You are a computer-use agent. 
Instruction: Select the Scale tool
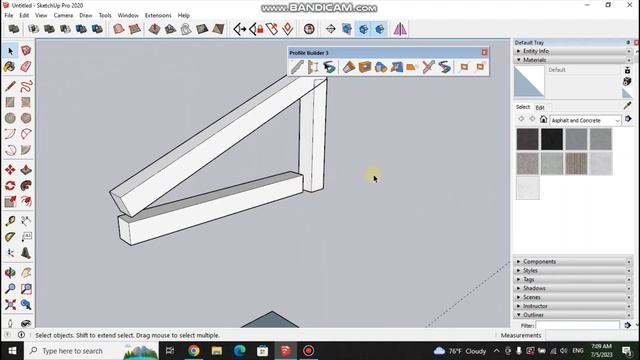pos(10,201)
